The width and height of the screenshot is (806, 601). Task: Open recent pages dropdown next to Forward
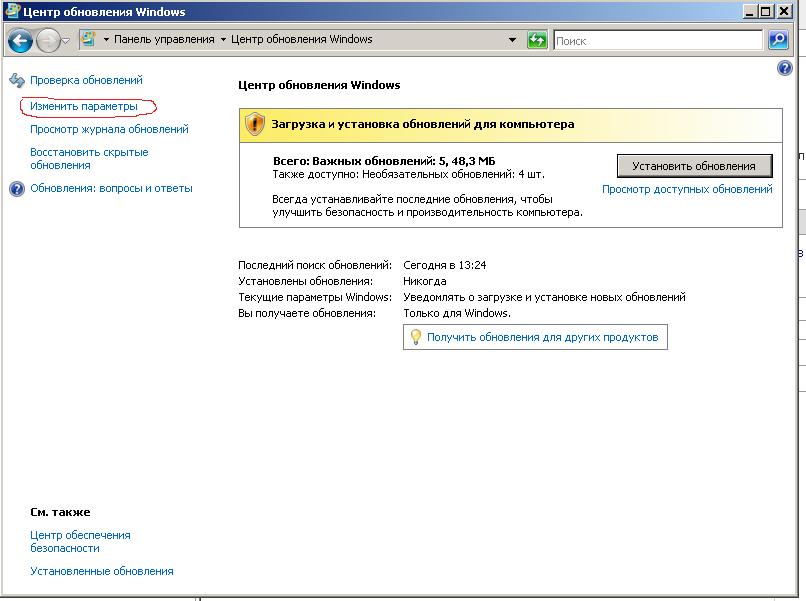(65, 41)
